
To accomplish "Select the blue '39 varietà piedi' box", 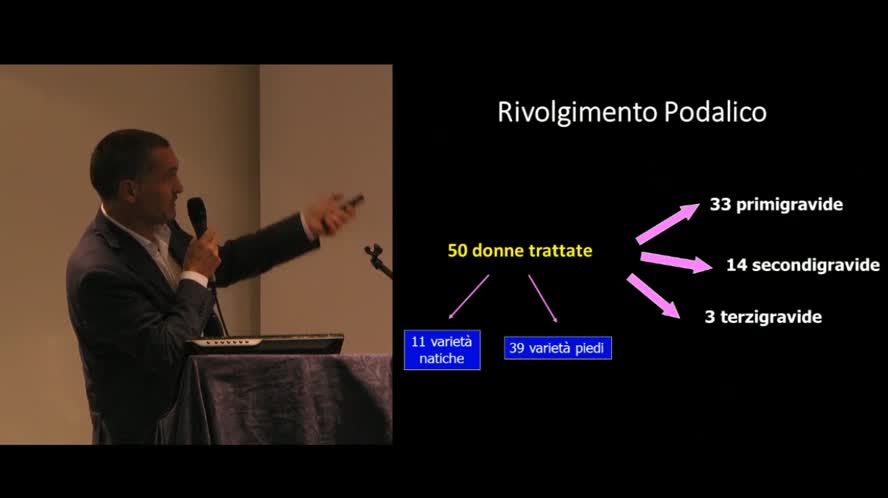I will click(x=557, y=348).
